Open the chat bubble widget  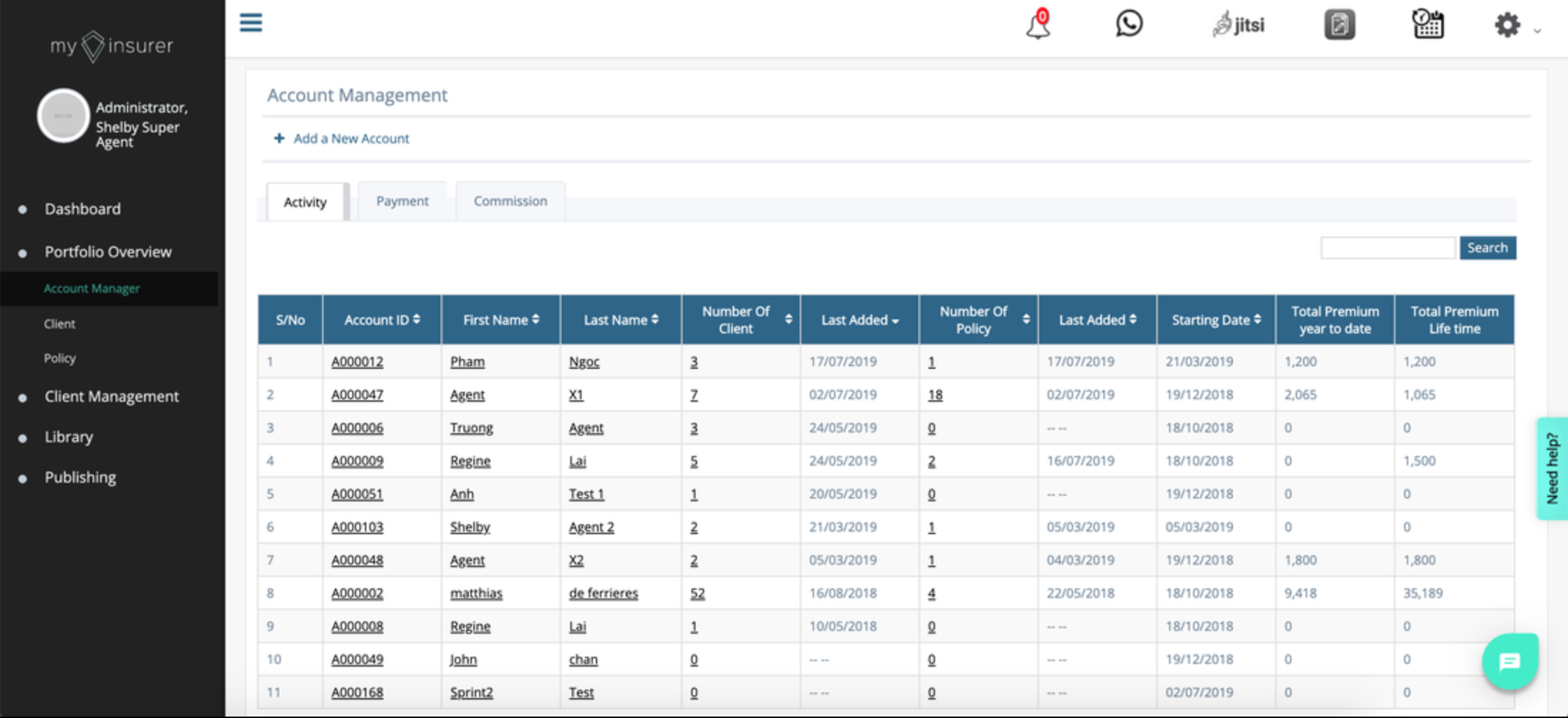[x=1510, y=662]
